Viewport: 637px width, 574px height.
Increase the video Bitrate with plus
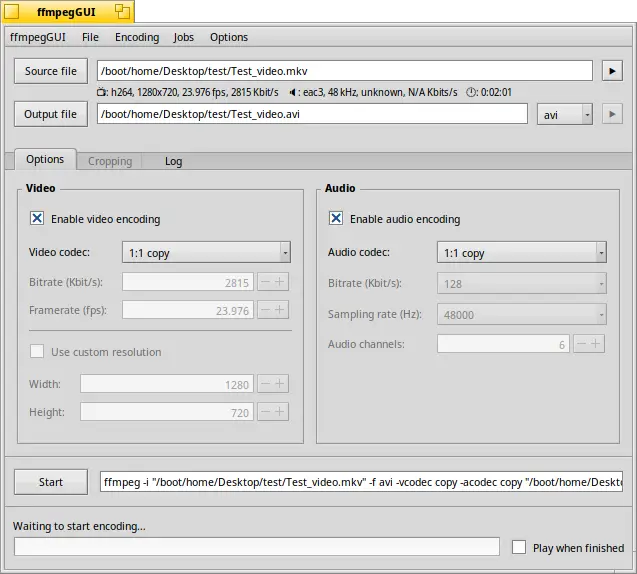pyautogui.click(x=280, y=282)
